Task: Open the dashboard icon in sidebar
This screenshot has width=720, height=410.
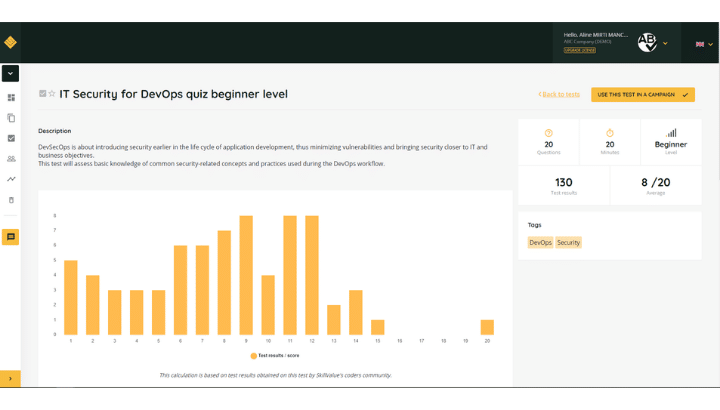Action: [11, 98]
